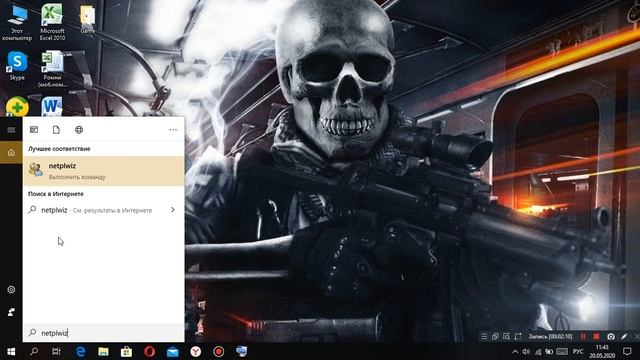The width and height of the screenshot is (640, 360).
Task: Open the Mail app from the taskbar
Action: (x=173, y=351)
